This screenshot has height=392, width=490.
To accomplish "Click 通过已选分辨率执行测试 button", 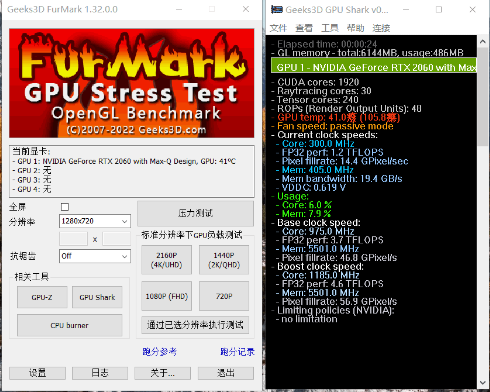I will 195,325.
